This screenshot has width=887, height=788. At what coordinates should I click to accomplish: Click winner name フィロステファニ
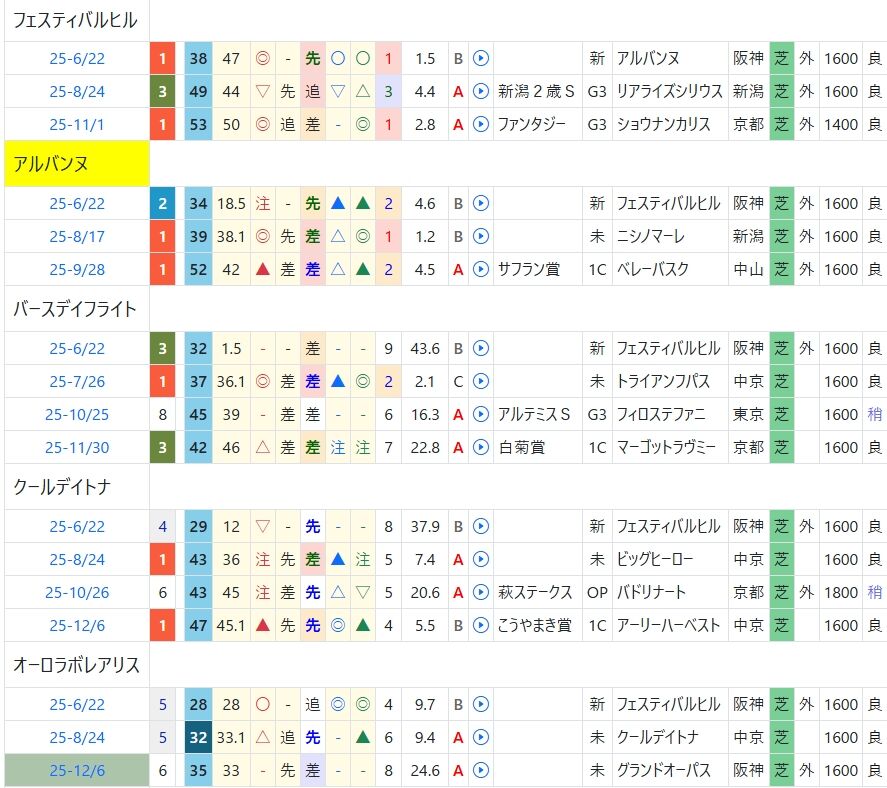661,415
